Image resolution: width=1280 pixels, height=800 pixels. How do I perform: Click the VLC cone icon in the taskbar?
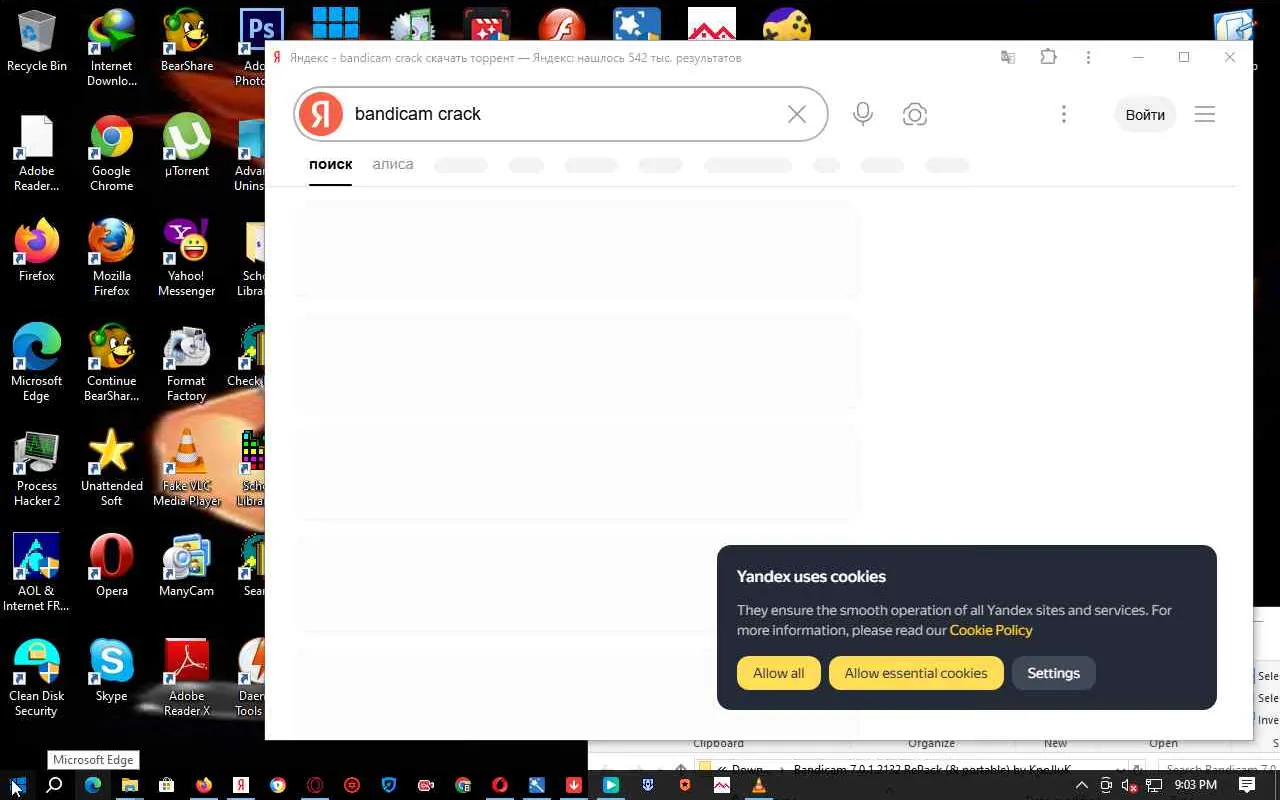759,785
